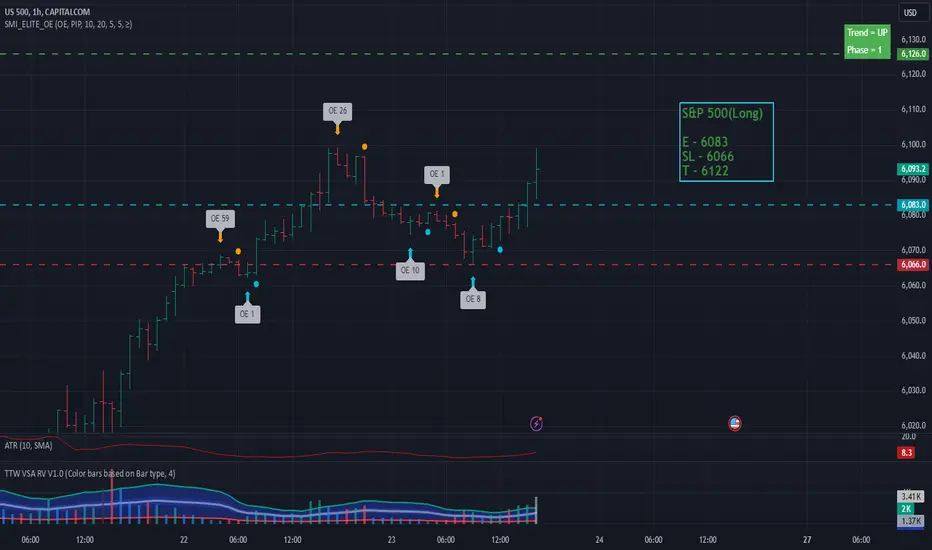Click the 6,066.0 red stop-loss price label
This screenshot has height=550, width=932.
[913, 265]
